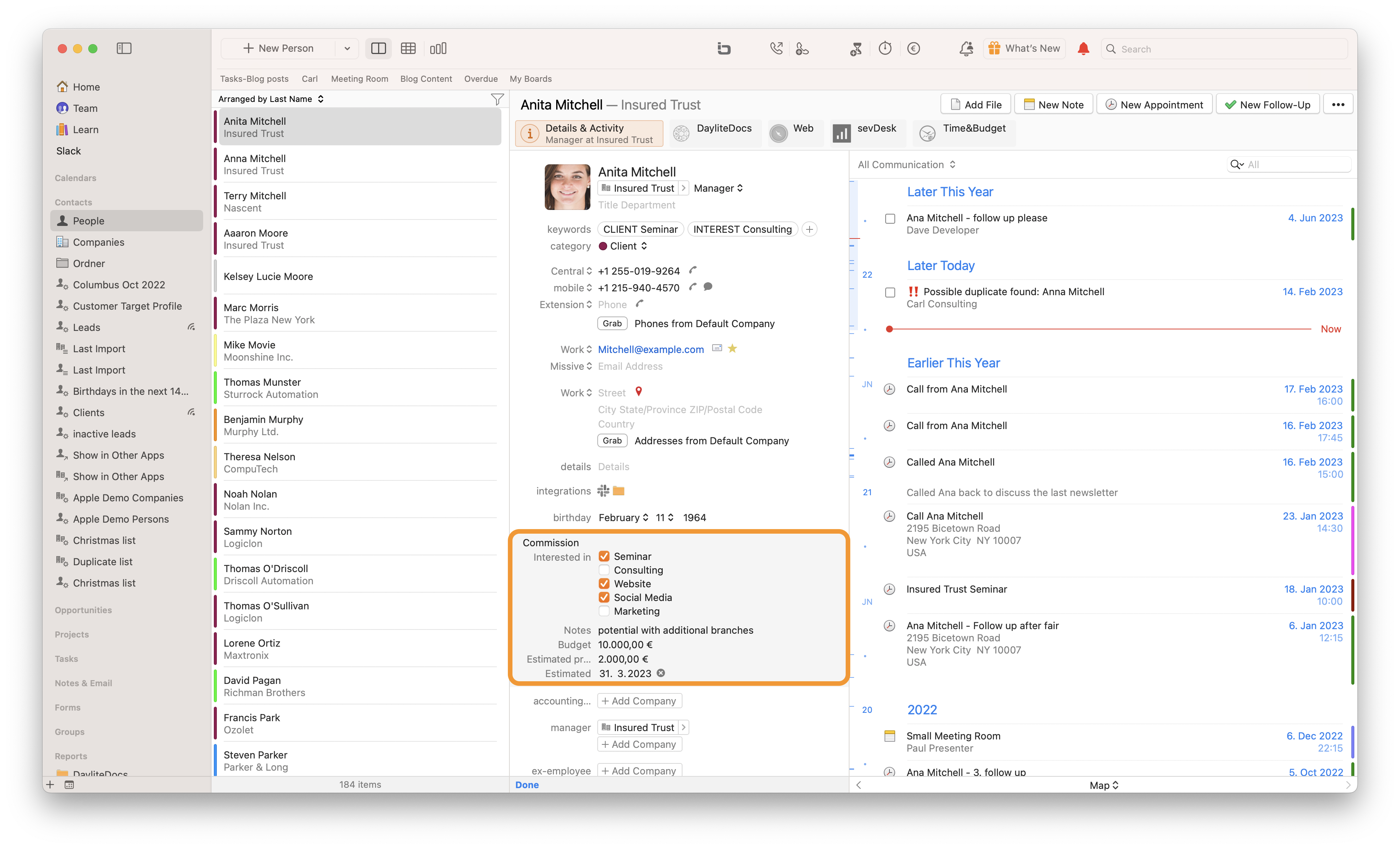
Task: Click the list filter funnel icon
Action: 497,99
